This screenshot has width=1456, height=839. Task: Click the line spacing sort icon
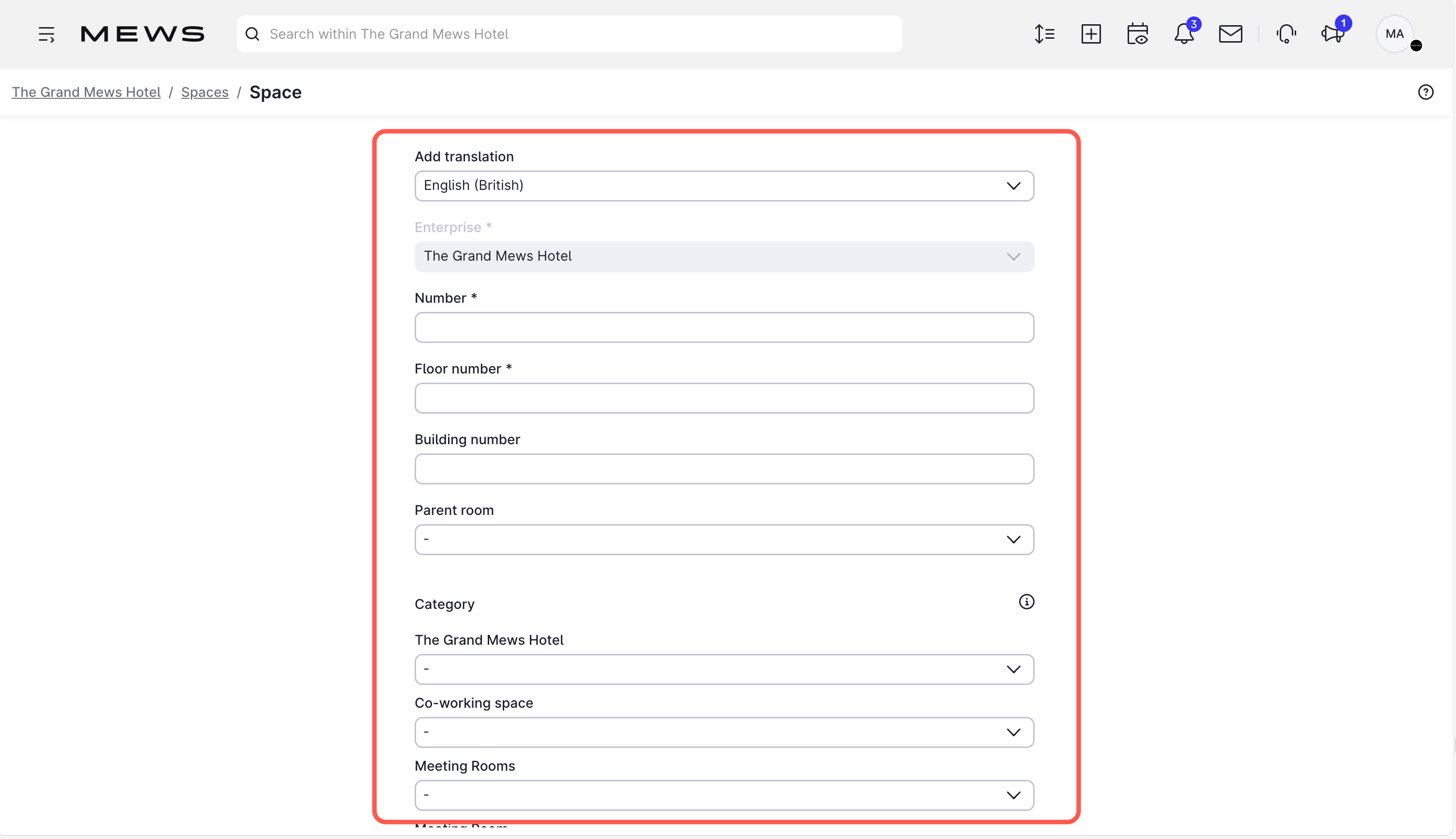point(1044,34)
